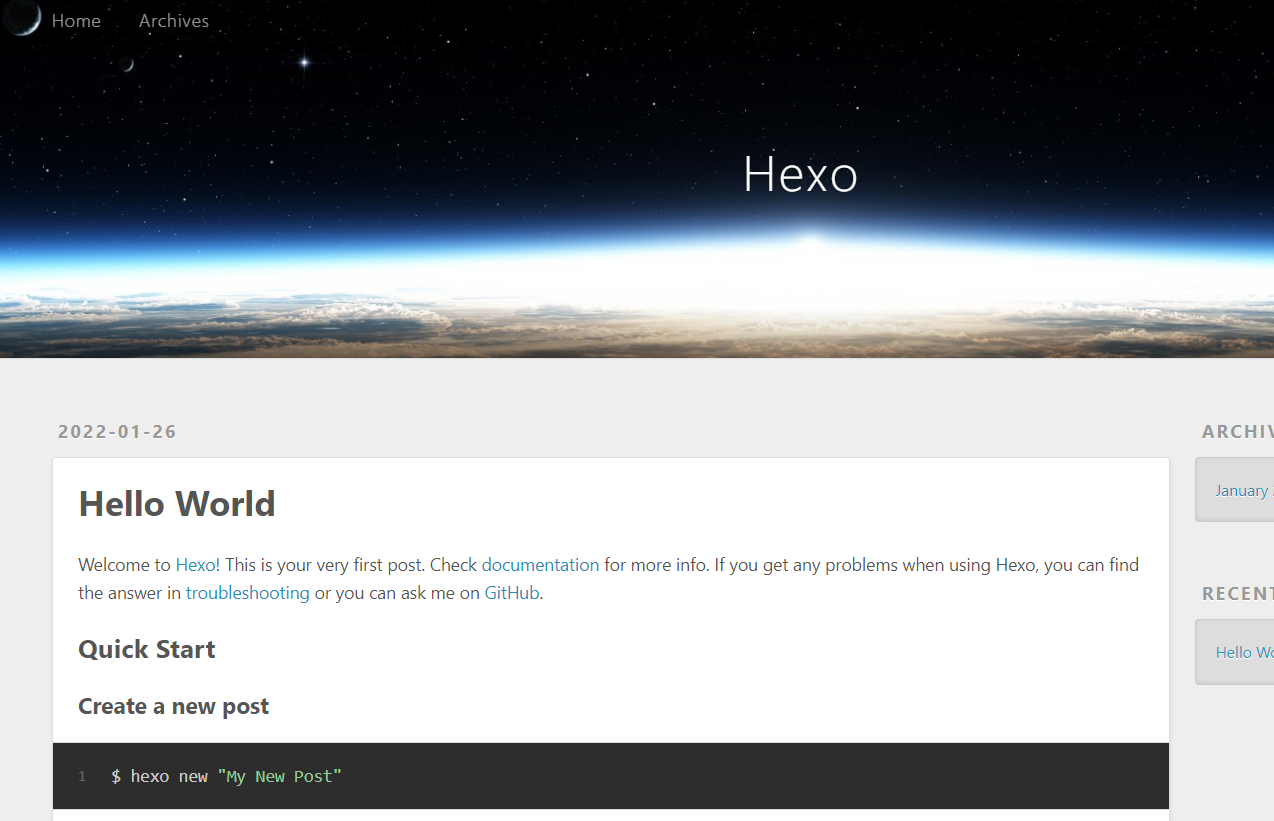Click the ARCHIVES sidebar heading
1274x821 pixels.
(x=1238, y=432)
